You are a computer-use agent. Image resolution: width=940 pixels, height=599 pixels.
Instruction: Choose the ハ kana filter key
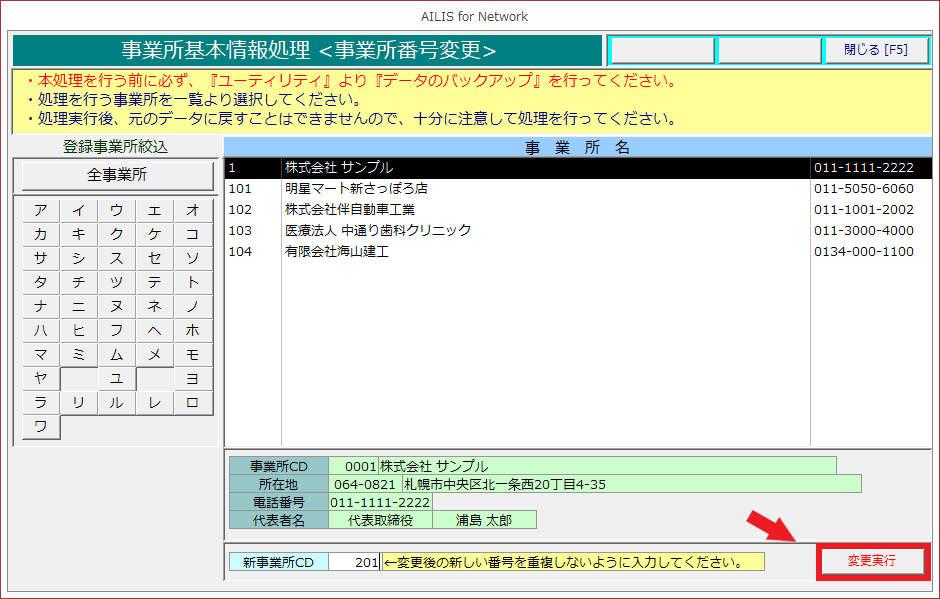(x=41, y=331)
